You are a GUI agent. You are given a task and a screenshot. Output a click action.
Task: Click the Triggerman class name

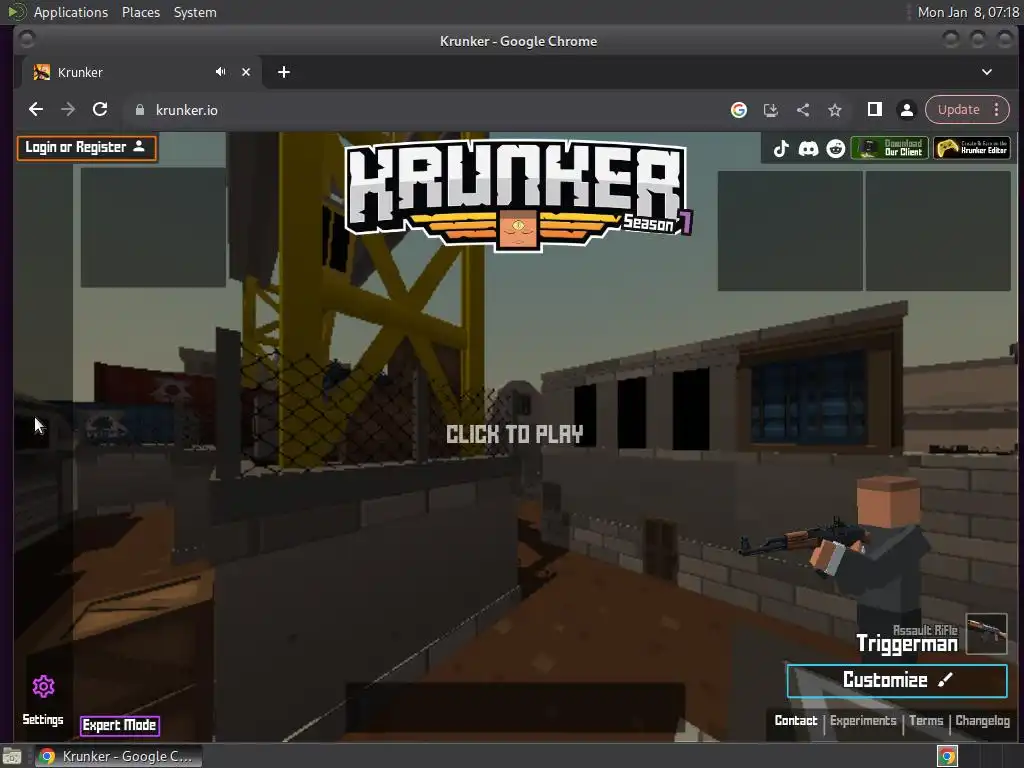coord(906,644)
